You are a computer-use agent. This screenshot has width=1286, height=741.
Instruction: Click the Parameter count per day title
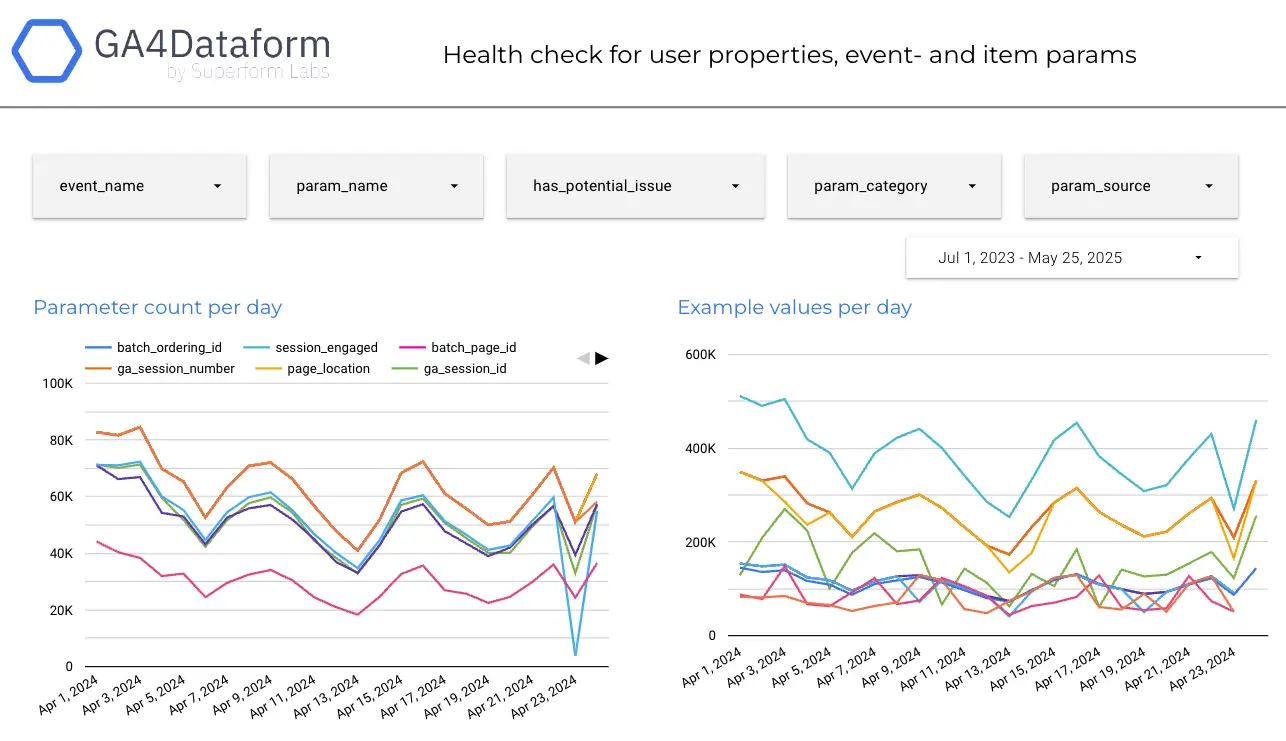(158, 308)
